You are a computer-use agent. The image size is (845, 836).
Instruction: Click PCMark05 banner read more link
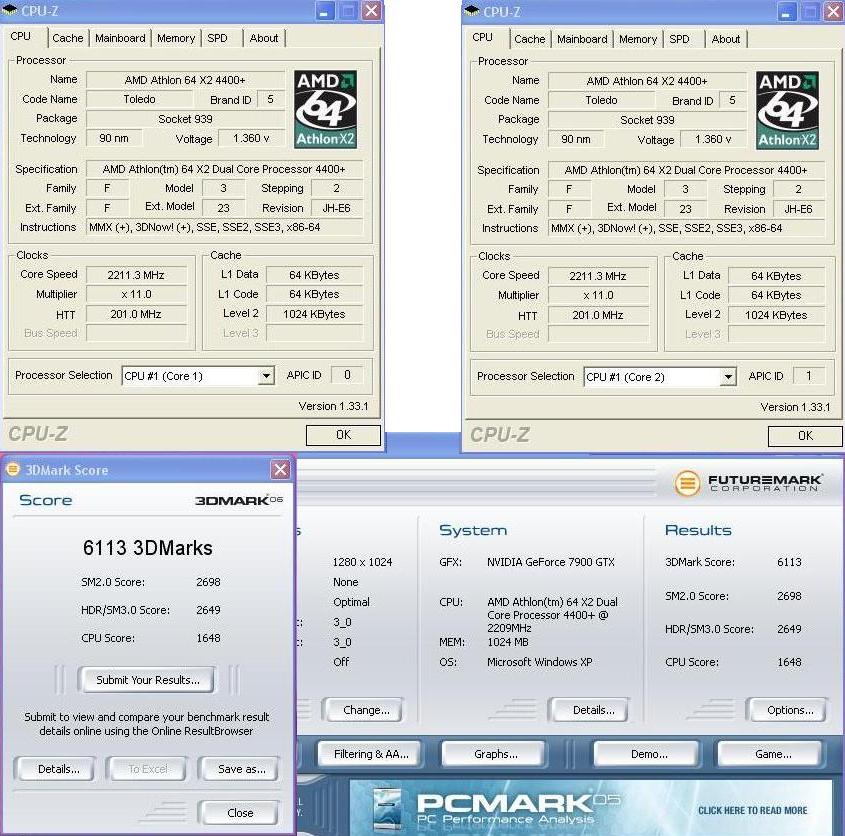click(x=752, y=810)
